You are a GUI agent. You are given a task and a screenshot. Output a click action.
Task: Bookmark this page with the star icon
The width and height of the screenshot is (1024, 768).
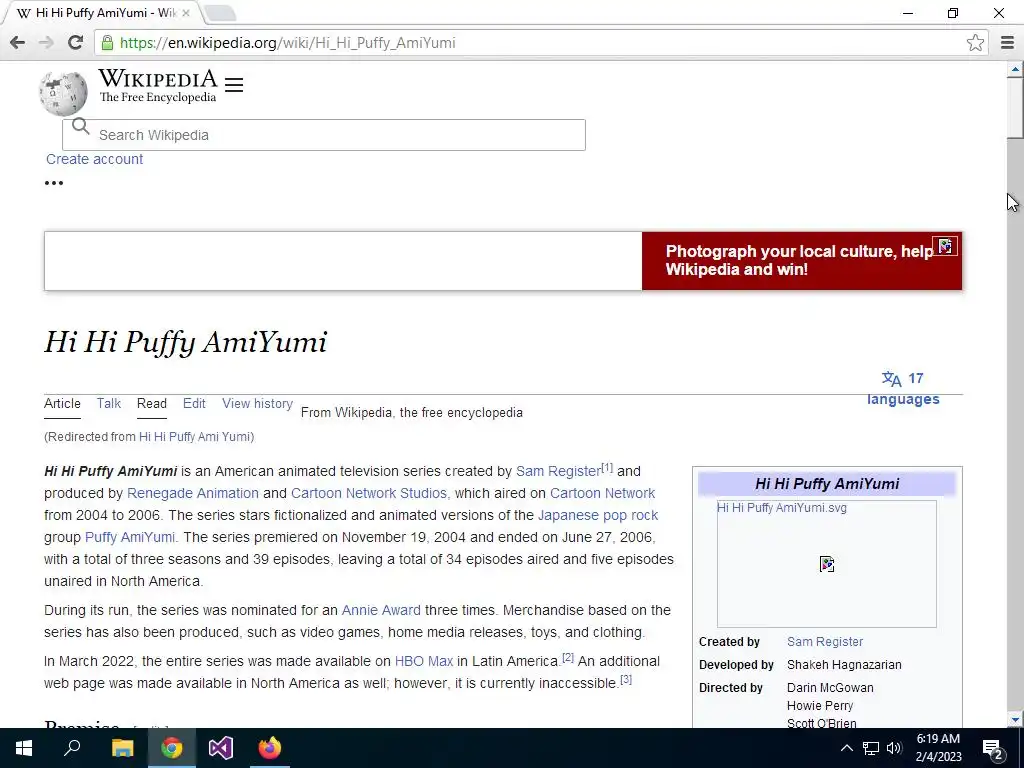[975, 43]
